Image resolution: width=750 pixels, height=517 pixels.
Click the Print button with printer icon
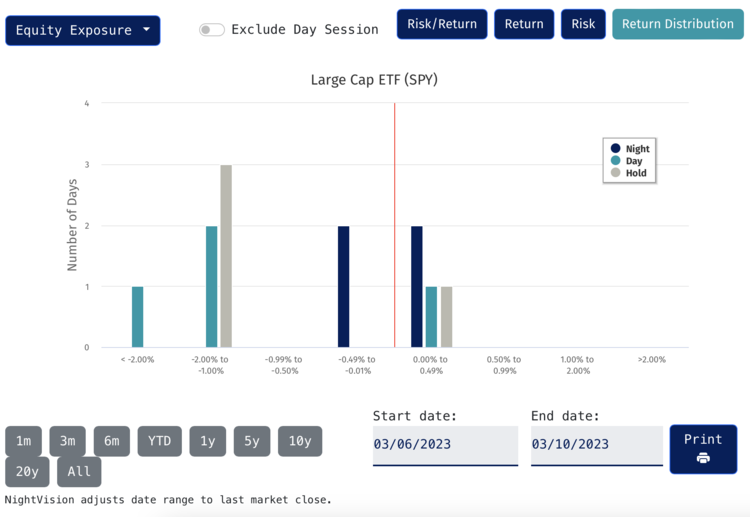coord(703,449)
